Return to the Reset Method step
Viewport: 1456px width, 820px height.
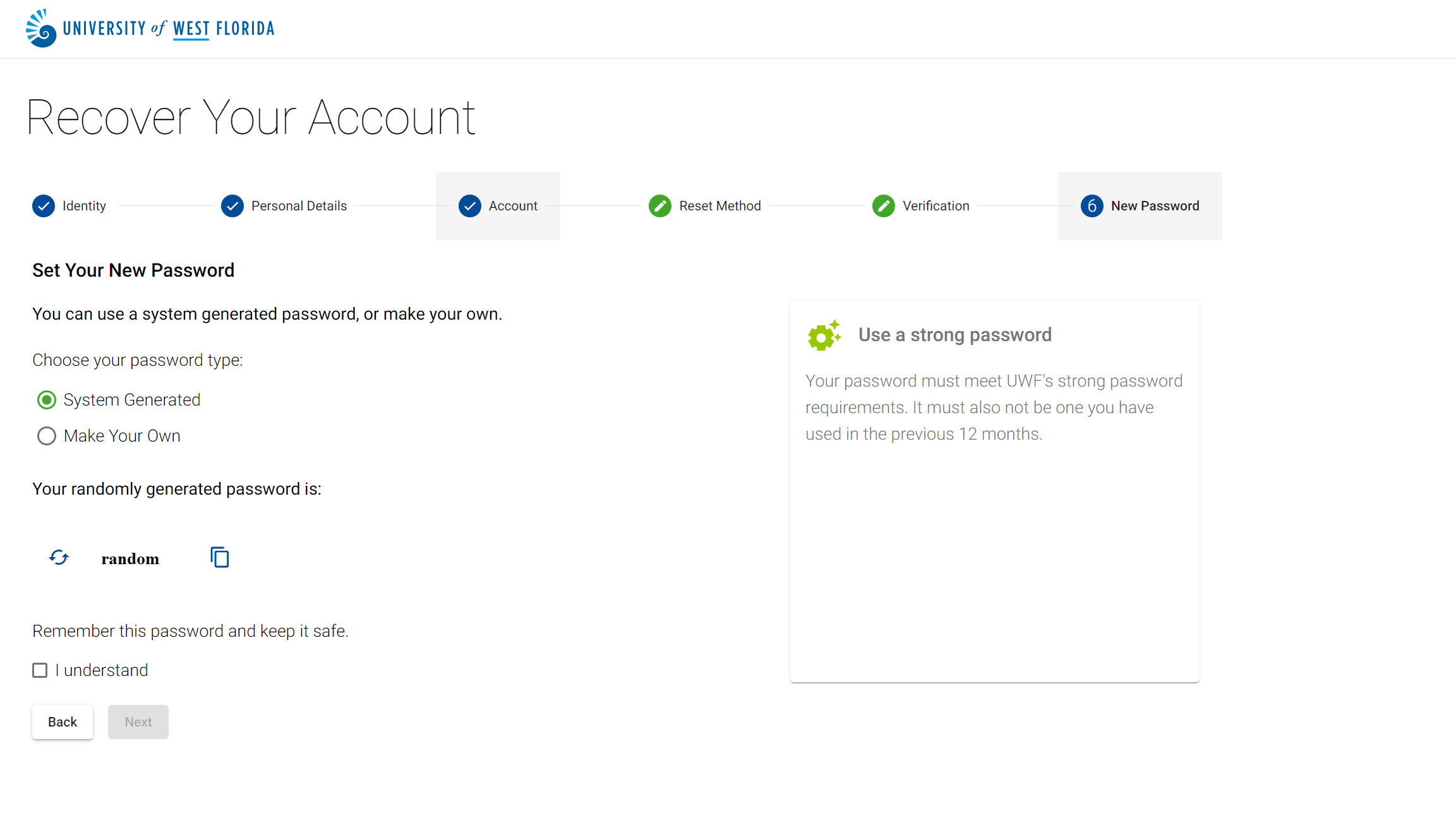pos(705,206)
